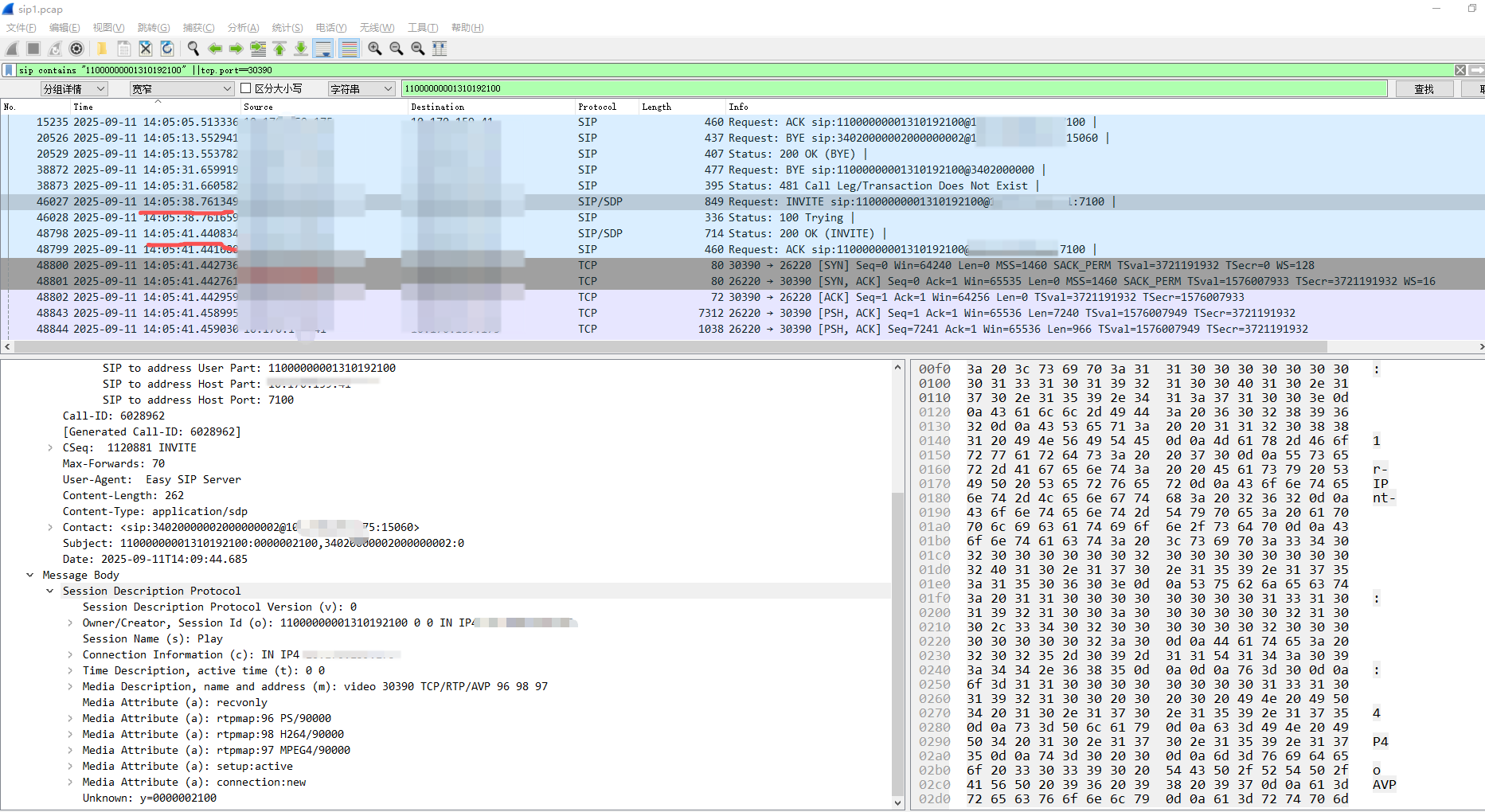This screenshot has height=812, width=1485.
Task: Open display filter bookmark menu
Action: click(x=9, y=70)
